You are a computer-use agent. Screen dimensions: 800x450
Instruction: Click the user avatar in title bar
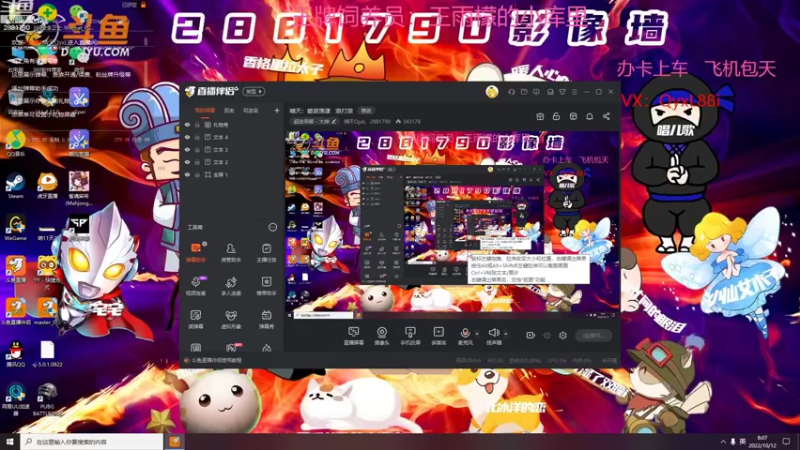(x=492, y=91)
